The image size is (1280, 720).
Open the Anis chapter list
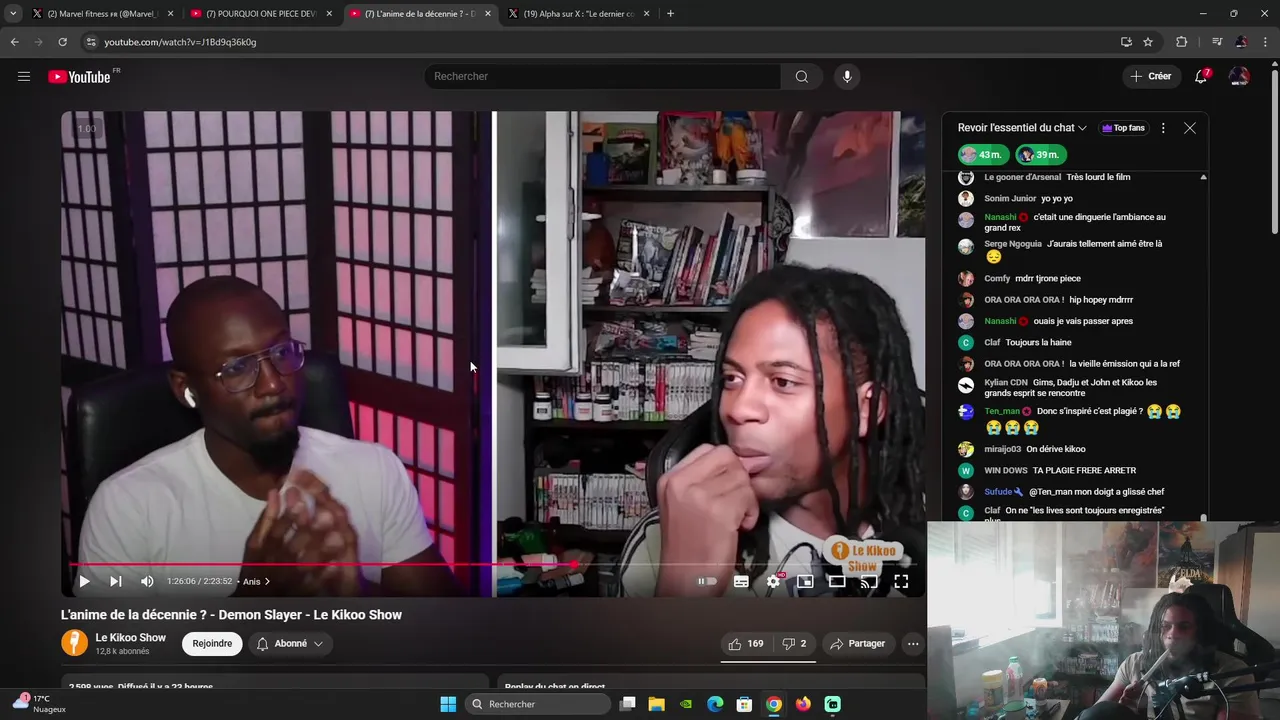pos(256,581)
